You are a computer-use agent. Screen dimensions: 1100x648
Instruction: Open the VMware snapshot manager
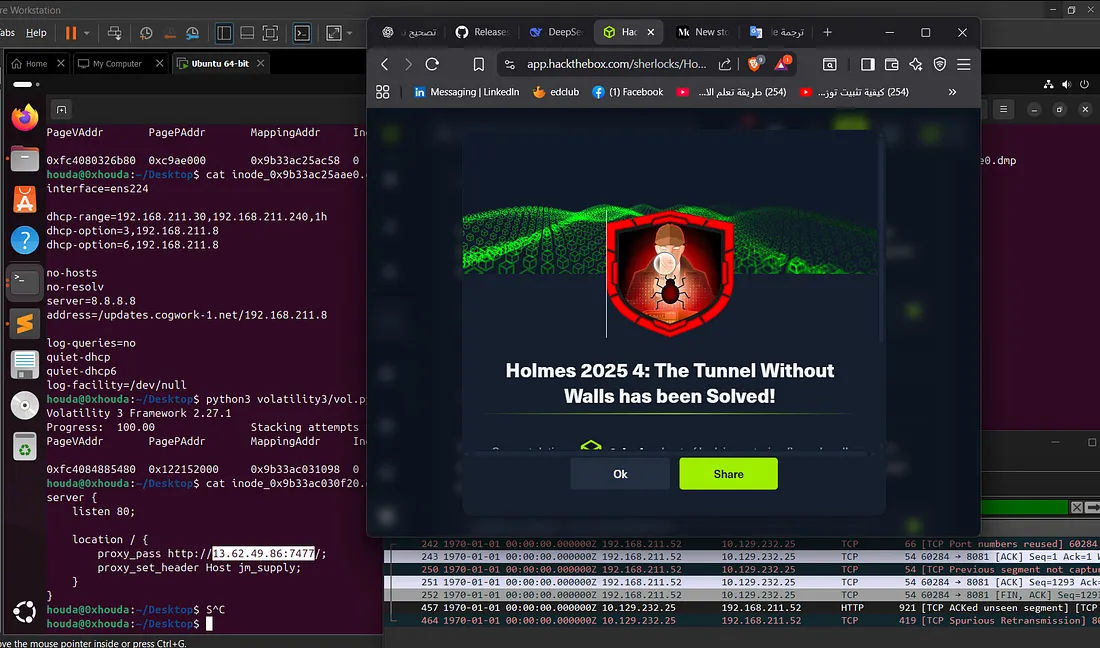tap(192, 33)
